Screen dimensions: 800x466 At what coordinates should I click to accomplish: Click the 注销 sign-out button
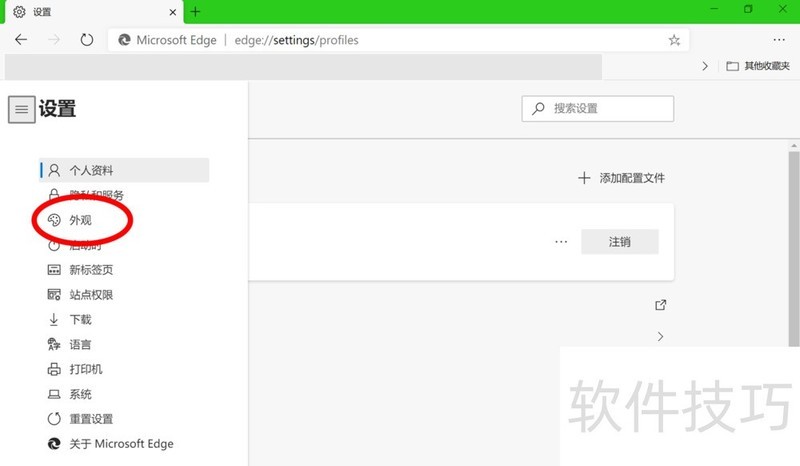(x=619, y=242)
